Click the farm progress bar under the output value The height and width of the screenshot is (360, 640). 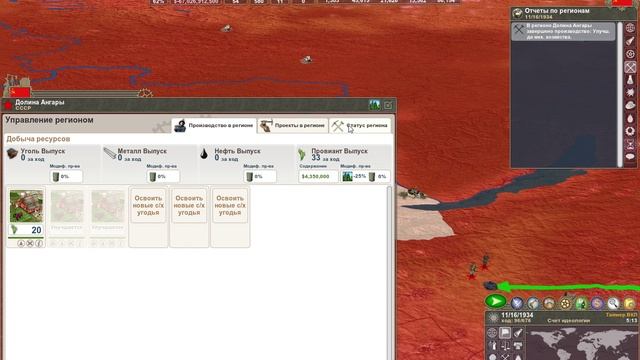coord(26,238)
